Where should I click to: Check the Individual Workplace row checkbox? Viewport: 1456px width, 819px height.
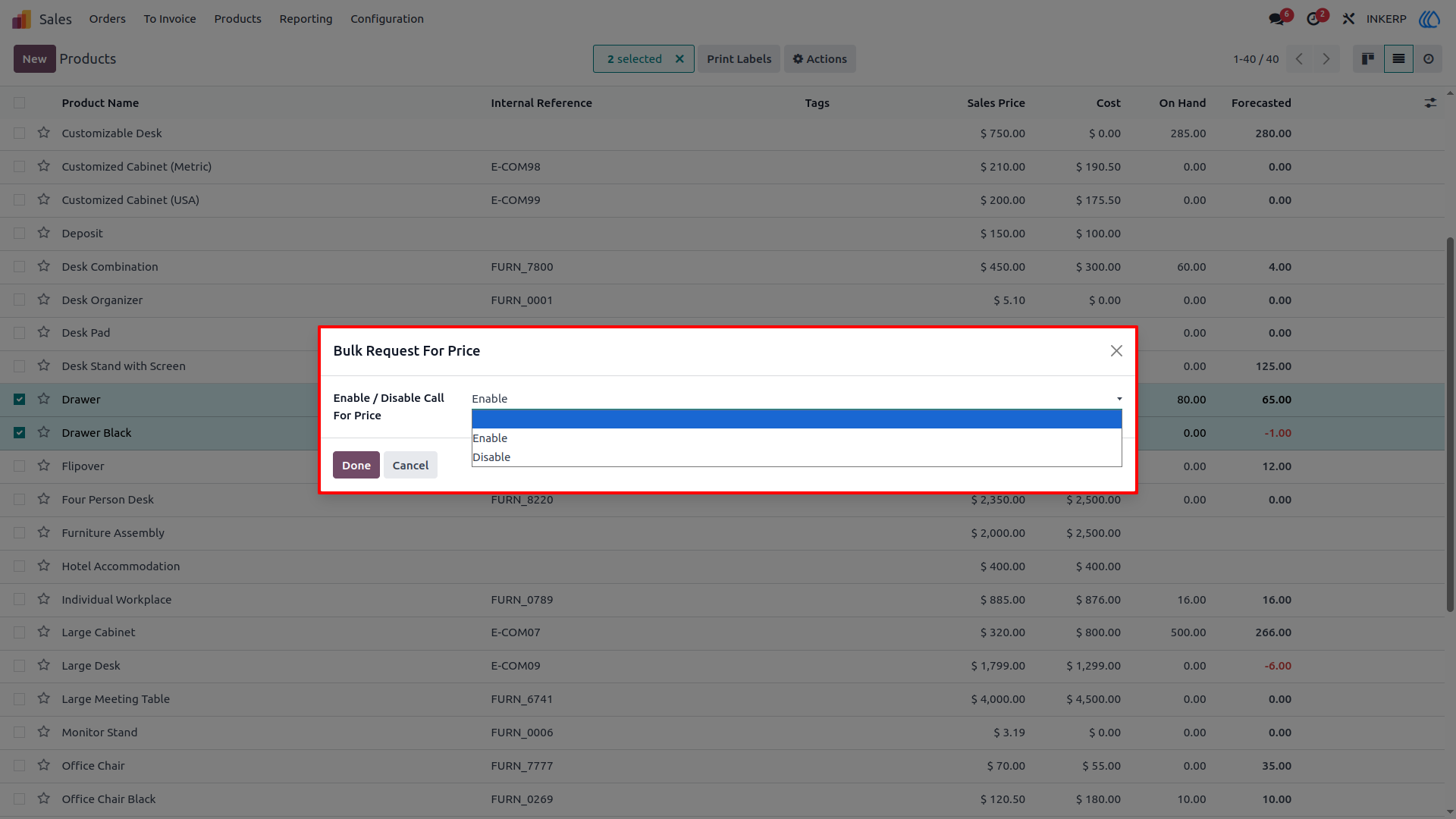click(x=20, y=600)
